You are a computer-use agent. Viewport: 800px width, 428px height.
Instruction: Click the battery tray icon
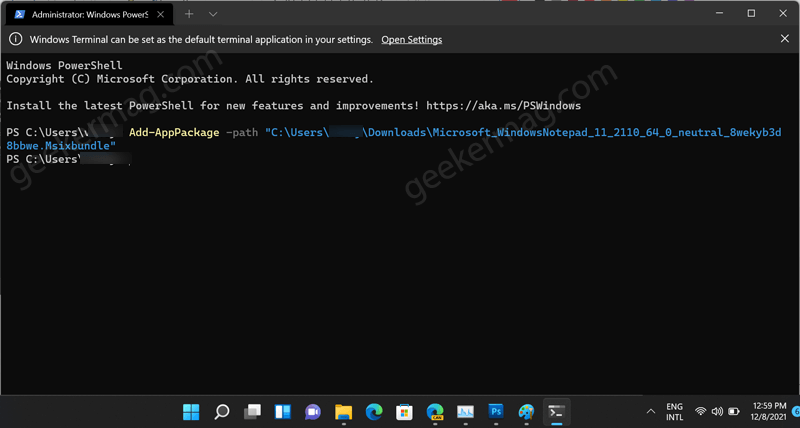[734, 411]
